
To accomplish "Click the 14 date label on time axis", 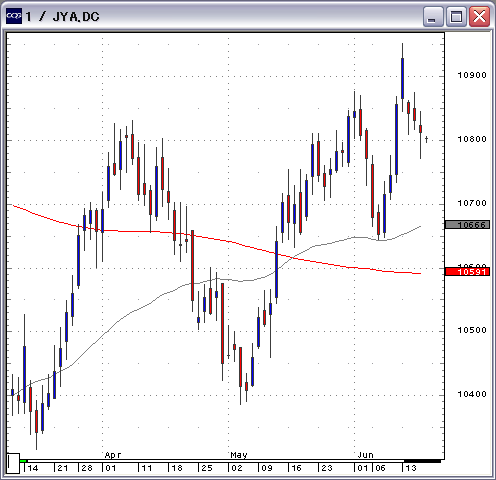I will coord(33,468).
